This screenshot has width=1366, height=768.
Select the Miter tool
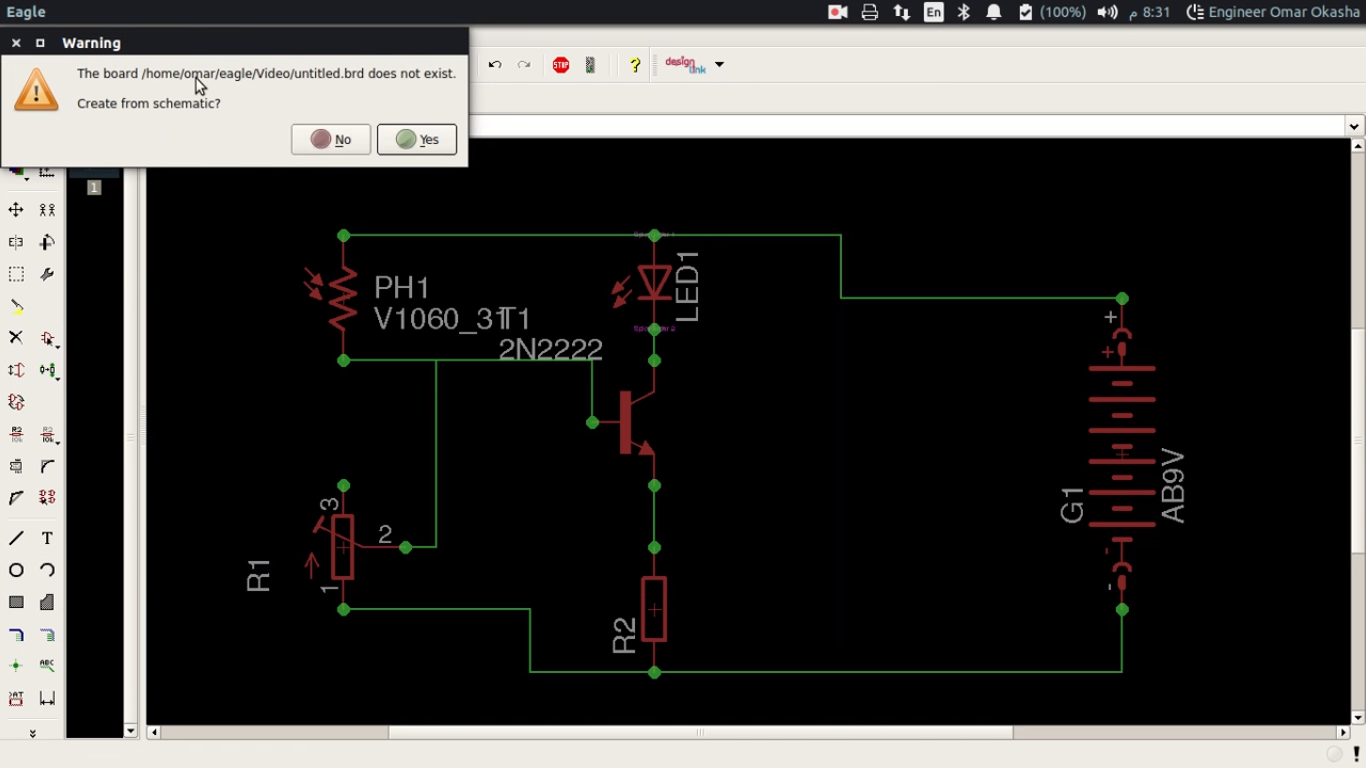point(47,466)
